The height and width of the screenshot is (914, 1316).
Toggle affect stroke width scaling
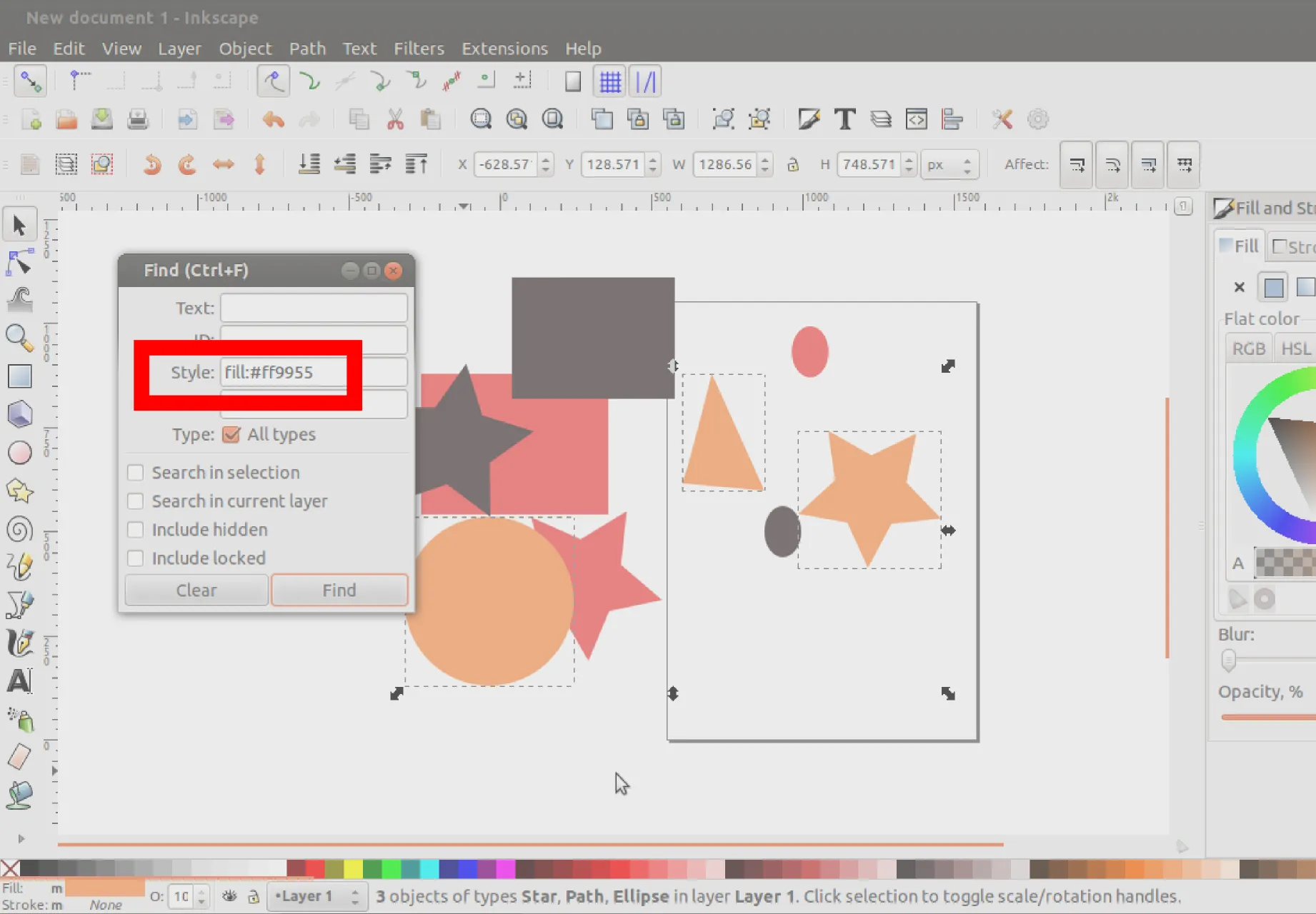(1076, 165)
